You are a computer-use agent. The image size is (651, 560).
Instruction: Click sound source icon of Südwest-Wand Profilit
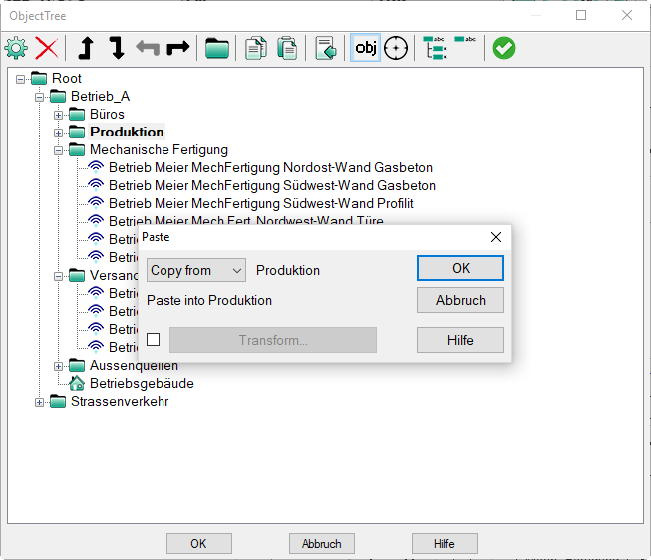tap(96, 203)
